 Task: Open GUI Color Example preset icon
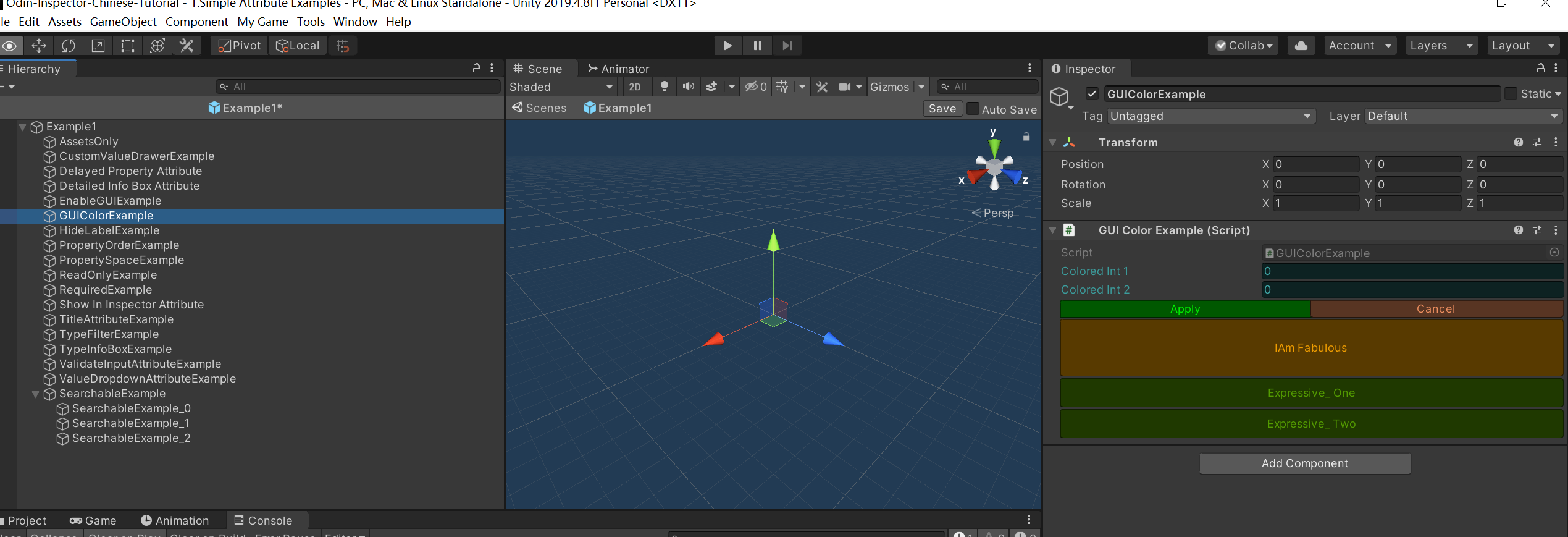1537,230
